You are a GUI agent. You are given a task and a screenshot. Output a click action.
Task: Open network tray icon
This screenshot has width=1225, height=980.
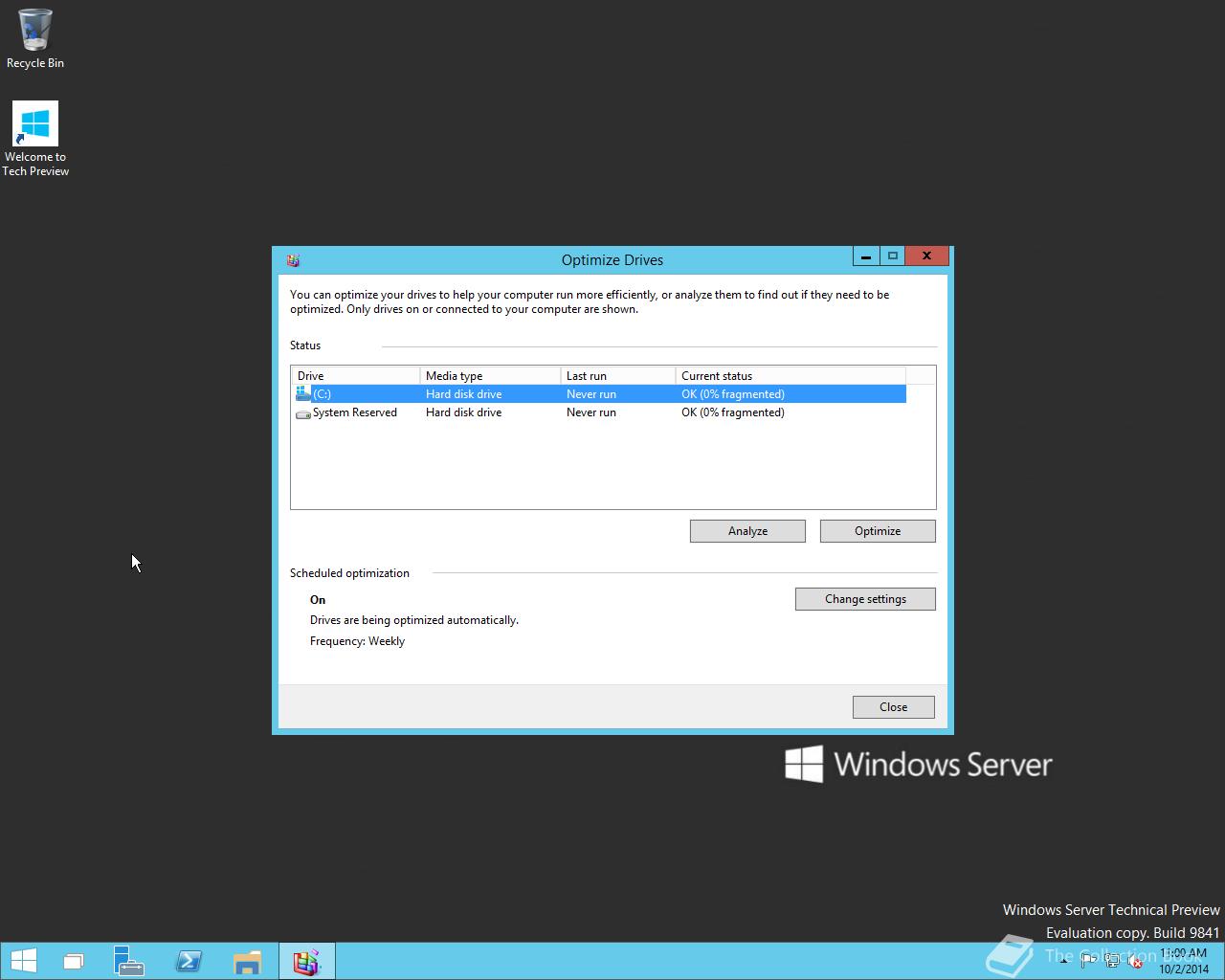coord(1112,961)
